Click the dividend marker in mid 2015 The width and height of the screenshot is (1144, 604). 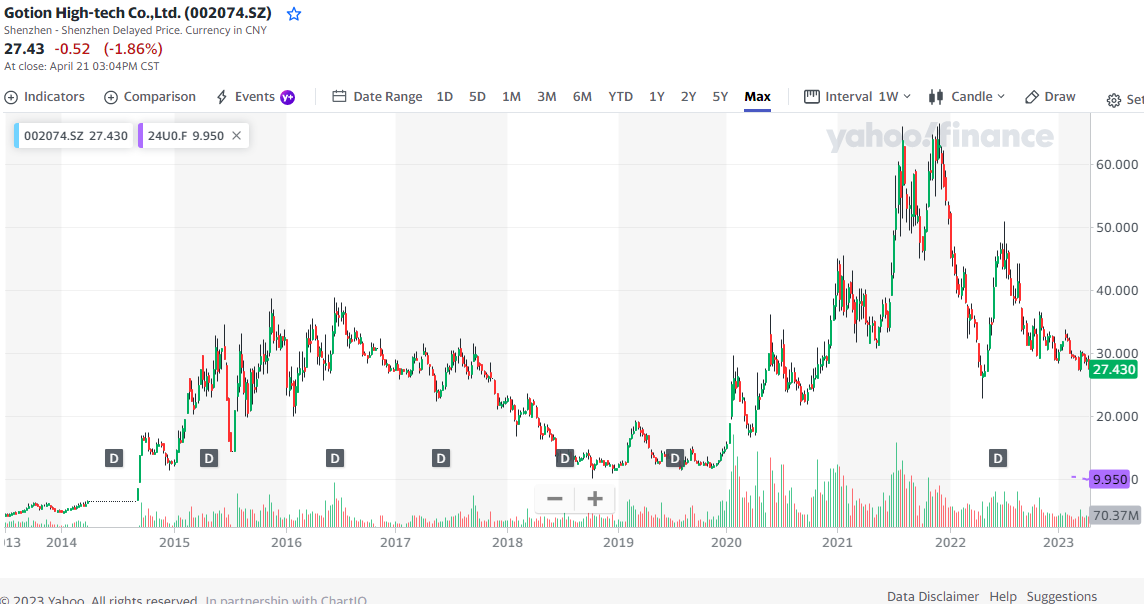point(209,458)
